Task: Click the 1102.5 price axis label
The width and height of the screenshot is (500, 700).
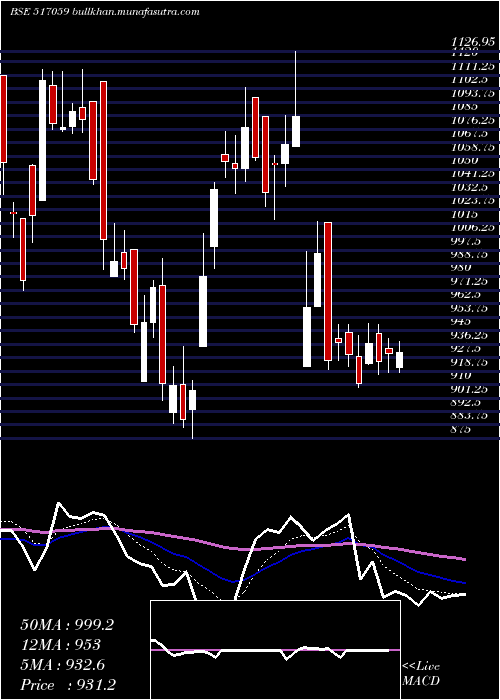Action: pyautogui.click(x=470, y=79)
